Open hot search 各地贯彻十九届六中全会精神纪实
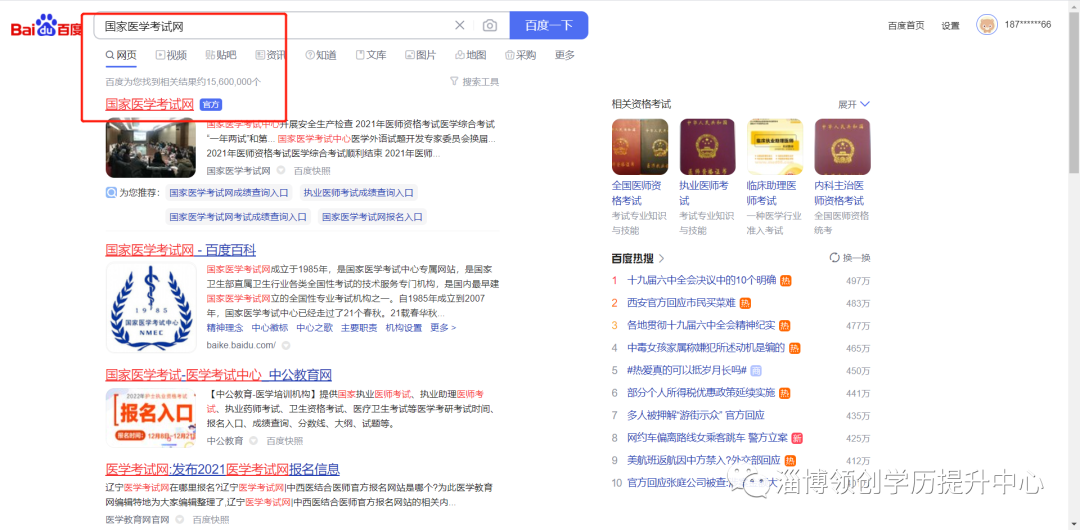This screenshot has height=530, width=1080. 702,325
